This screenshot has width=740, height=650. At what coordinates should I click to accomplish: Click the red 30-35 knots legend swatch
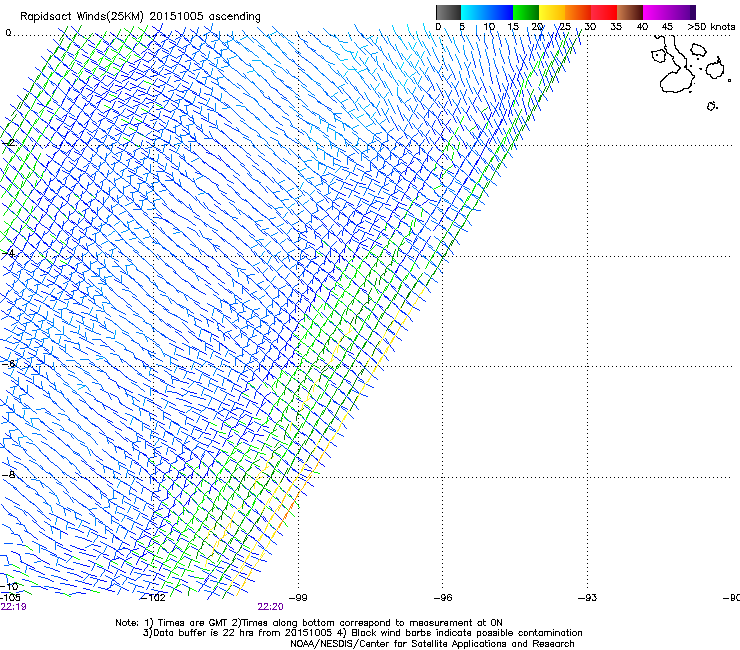click(604, 12)
